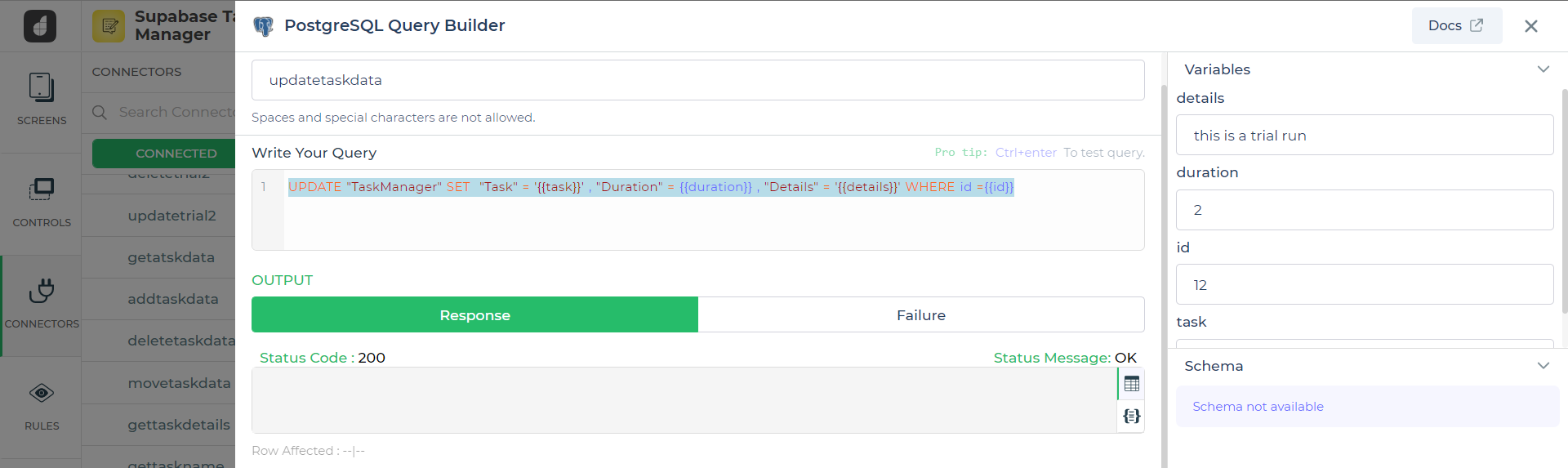Collapse the Variables section chevron
The image size is (1568, 468).
tap(1543, 69)
